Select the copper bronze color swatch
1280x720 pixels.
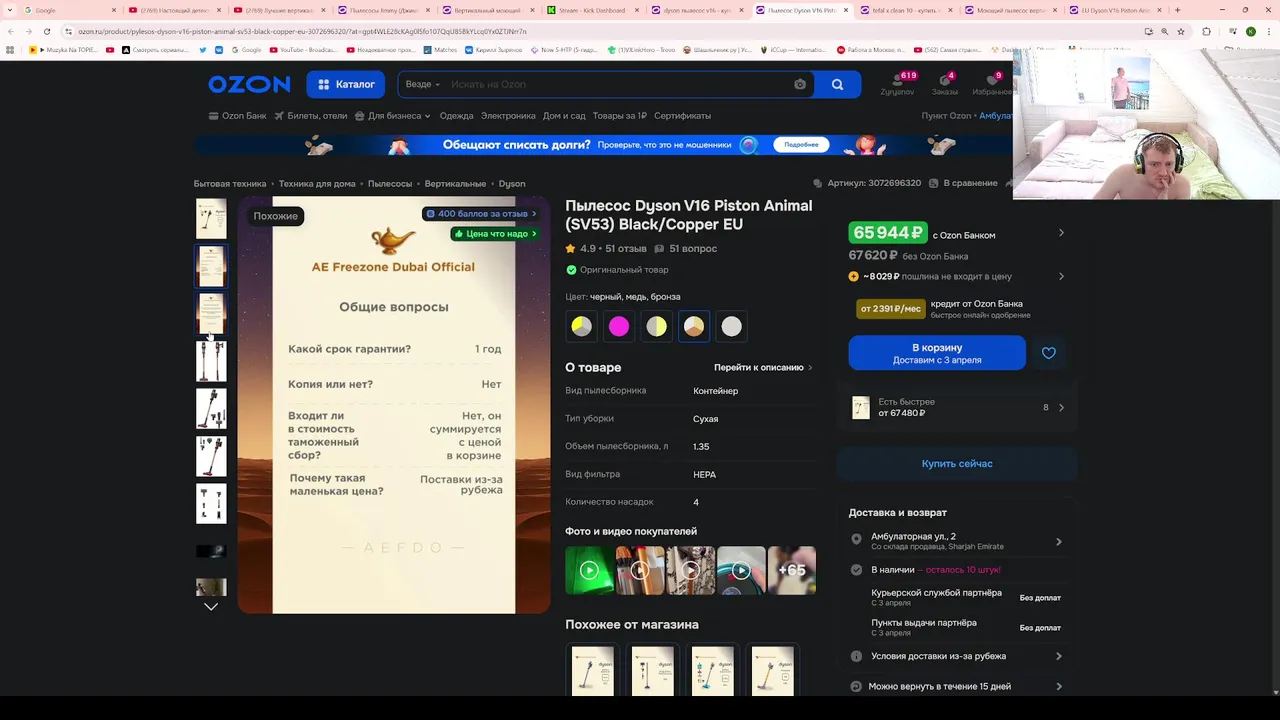click(x=694, y=326)
